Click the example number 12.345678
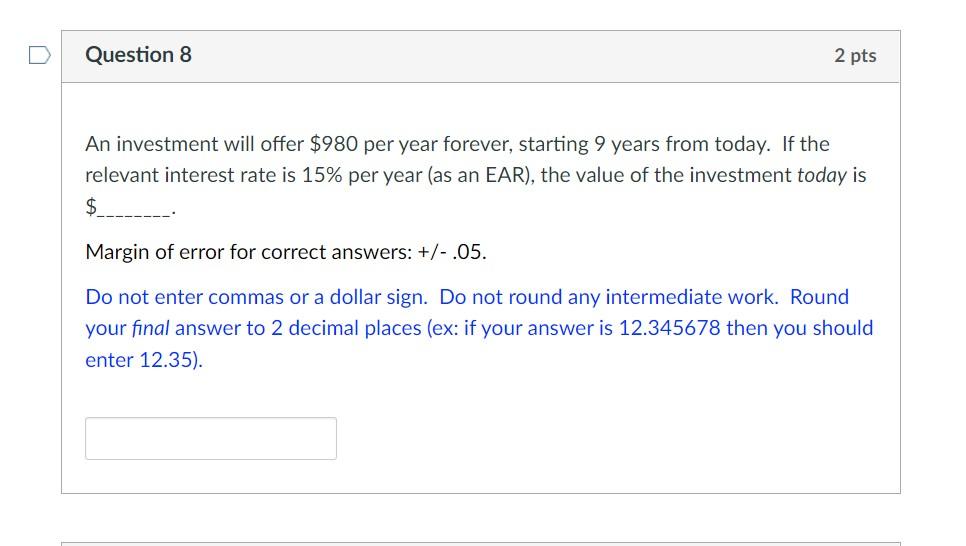This screenshot has width=966, height=546. coord(669,328)
